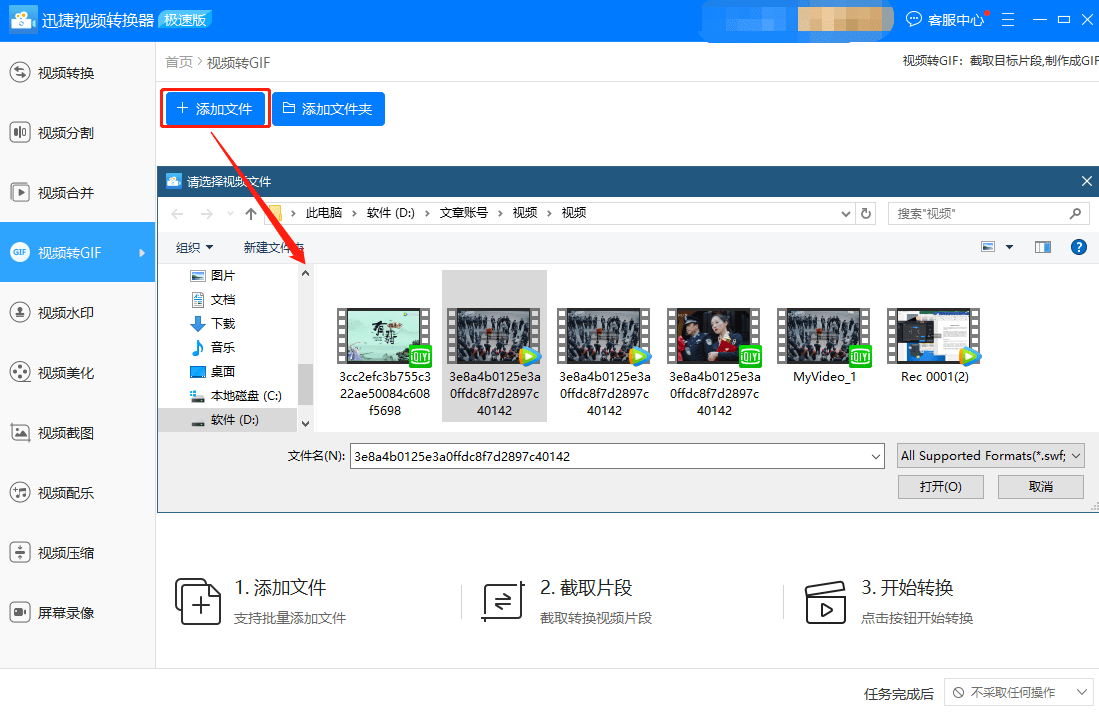Open the 不采取任何操作 dropdown
Image resolution: width=1099 pixels, height=713 pixels.
pos(1018,691)
